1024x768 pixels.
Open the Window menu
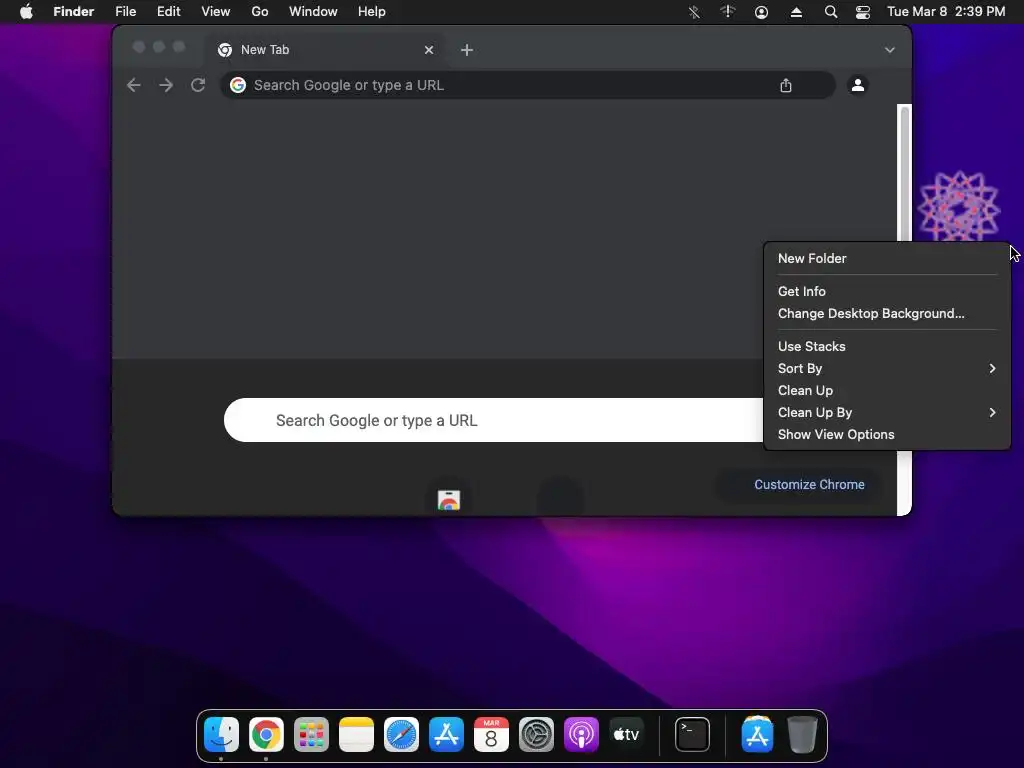pyautogui.click(x=313, y=12)
